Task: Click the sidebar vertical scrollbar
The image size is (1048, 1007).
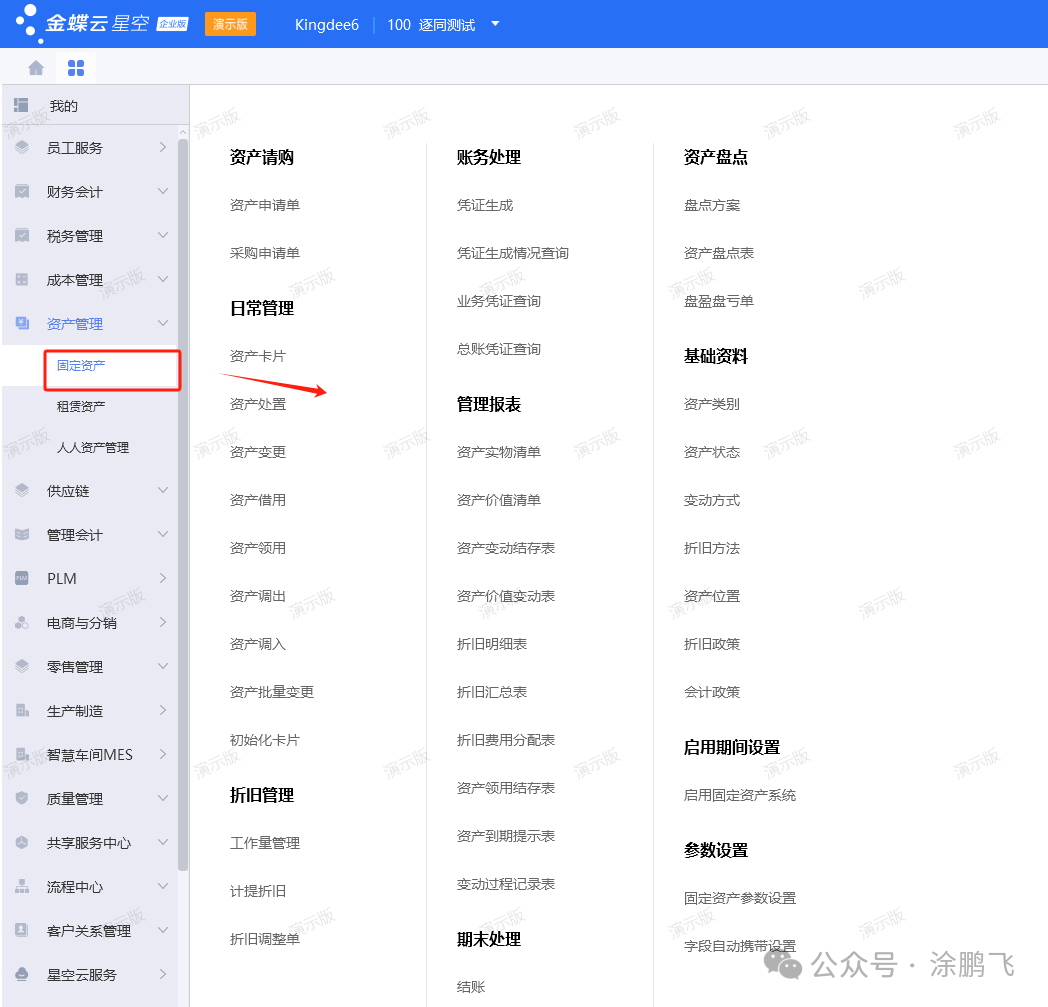Action: [183, 500]
